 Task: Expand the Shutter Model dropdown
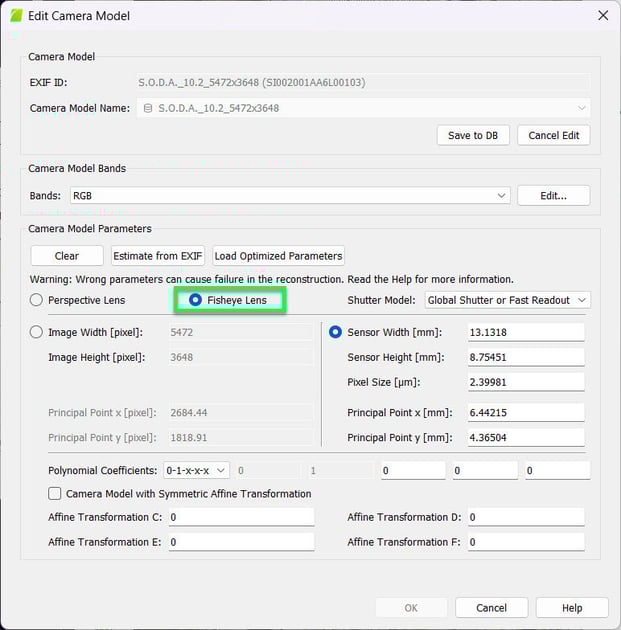tap(507, 300)
